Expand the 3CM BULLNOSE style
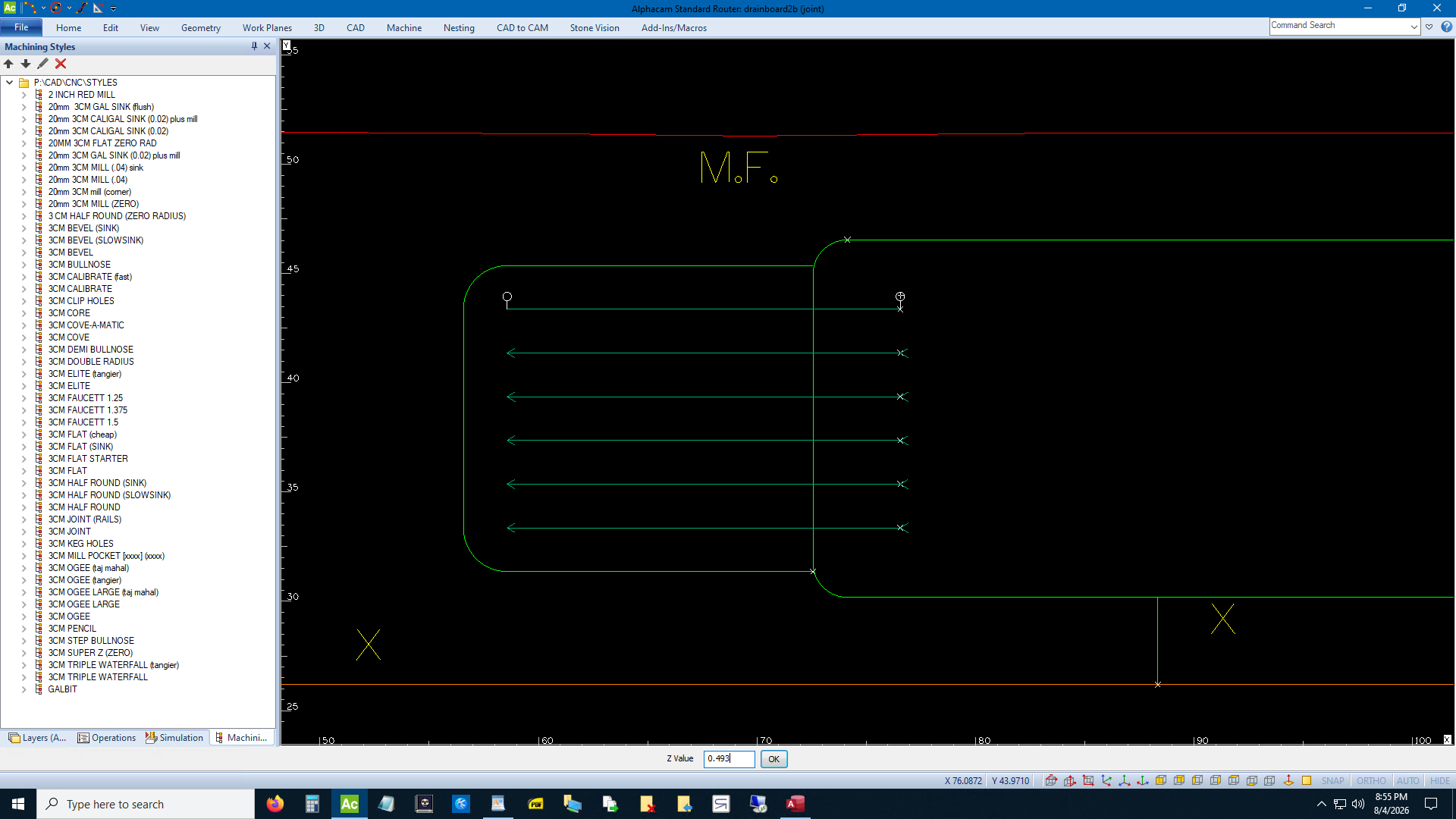 click(24, 265)
